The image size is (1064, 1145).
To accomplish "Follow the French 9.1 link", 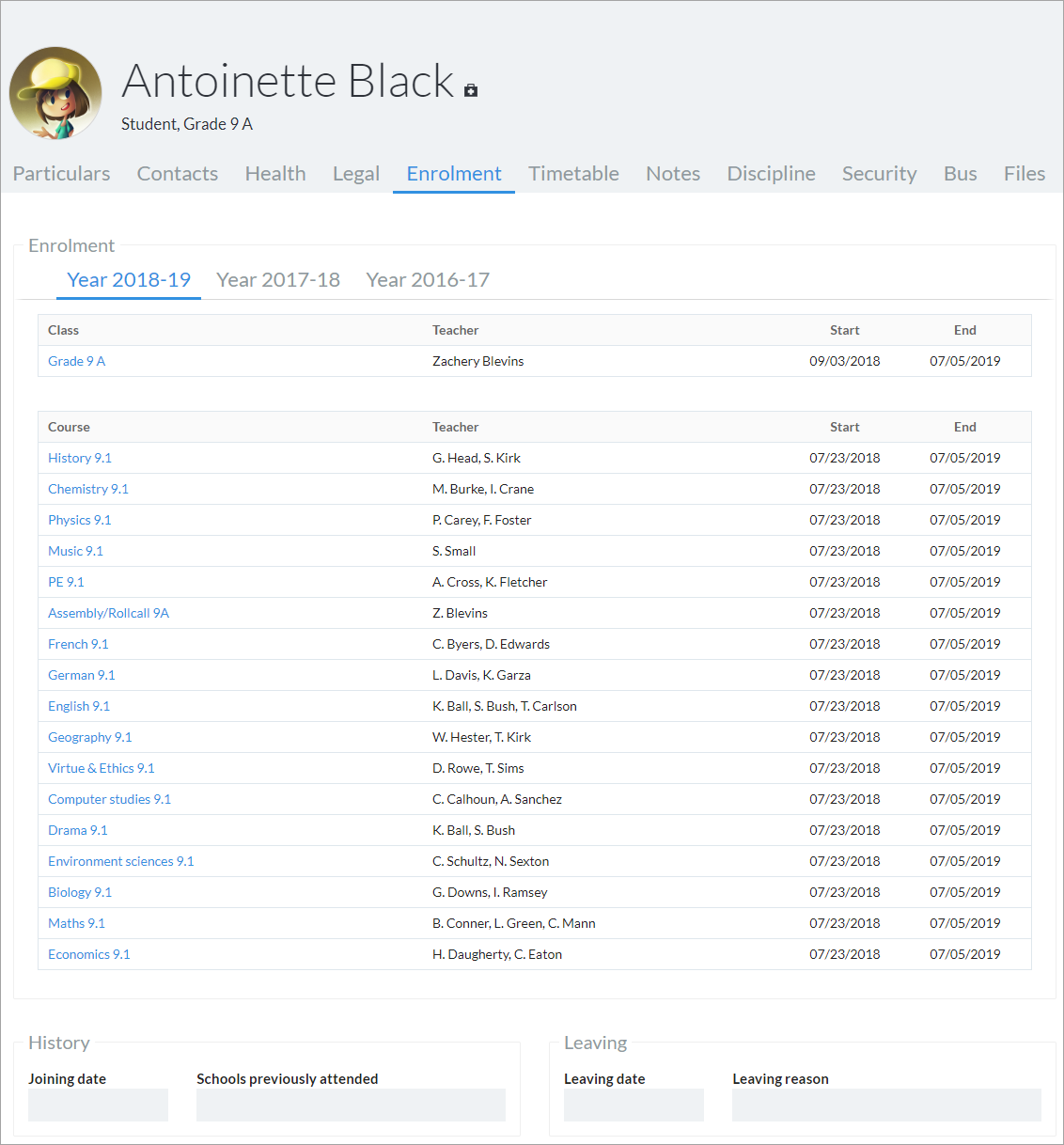I will tap(78, 644).
